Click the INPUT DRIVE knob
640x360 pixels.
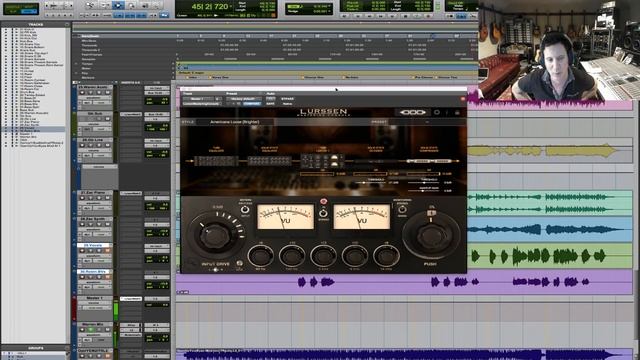click(x=215, y=236)
